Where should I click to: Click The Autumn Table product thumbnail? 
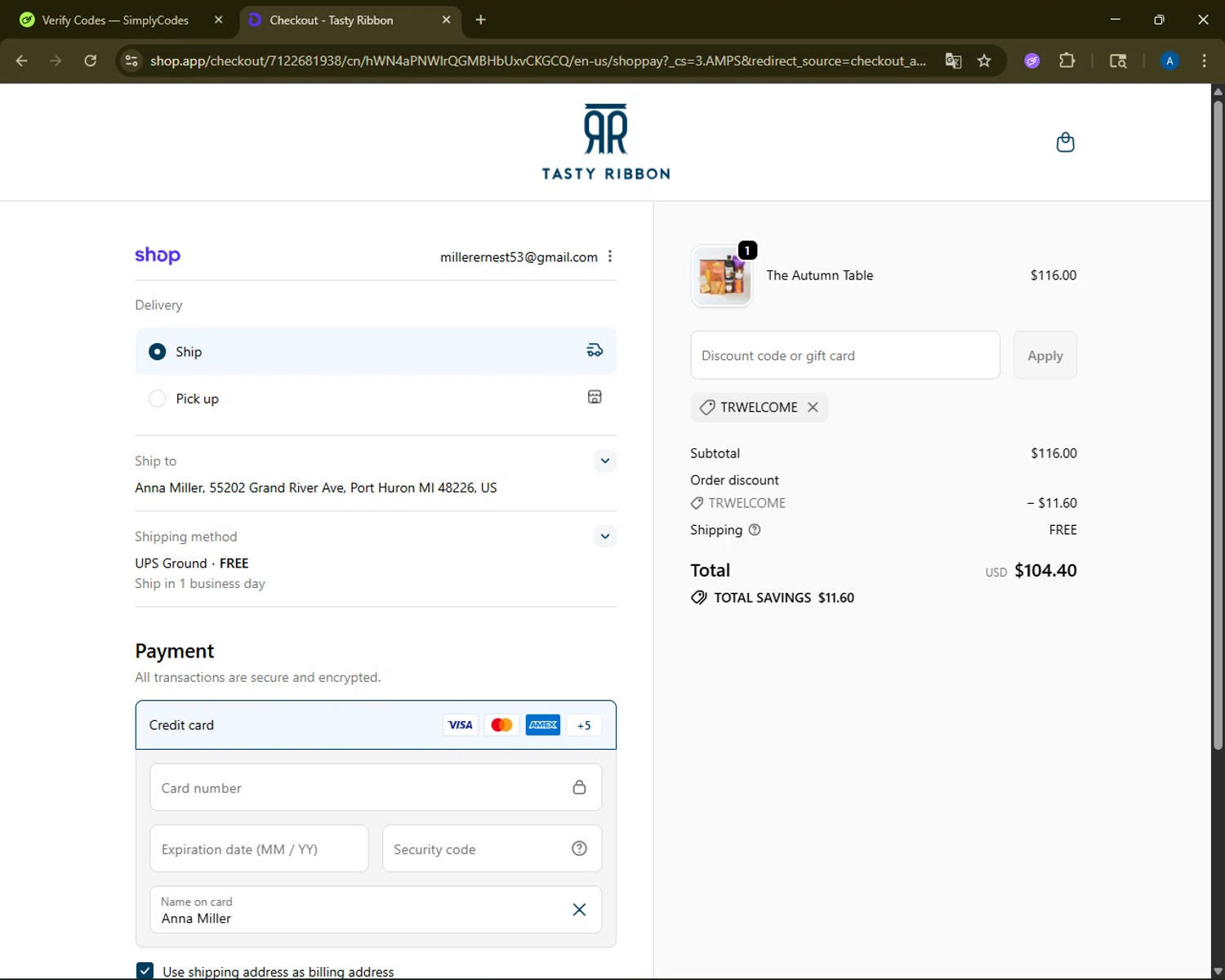click(x=721, y=276)
